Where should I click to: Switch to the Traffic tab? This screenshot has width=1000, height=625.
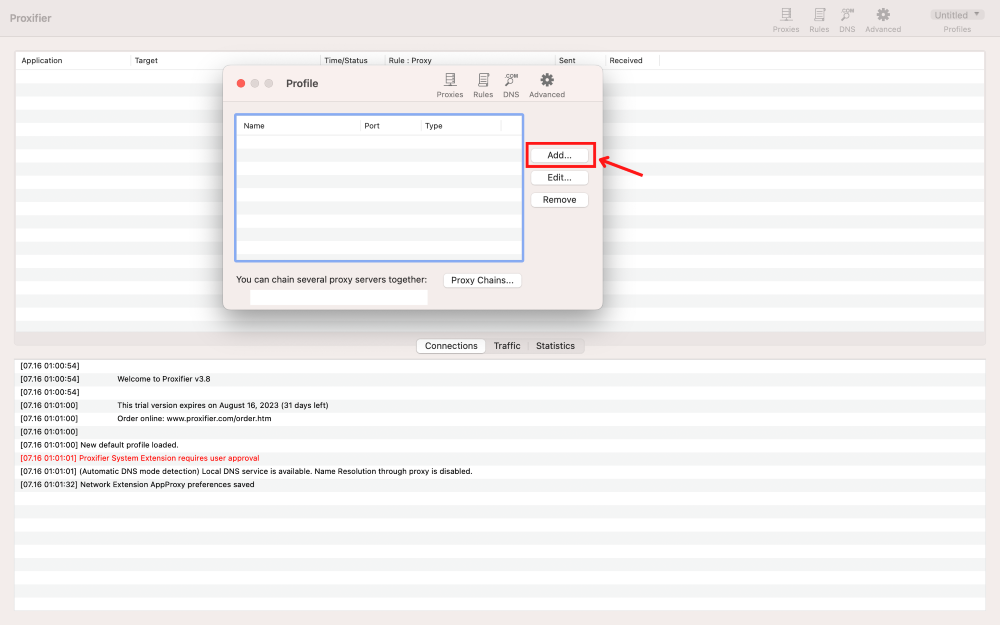[x=507, y=346]
